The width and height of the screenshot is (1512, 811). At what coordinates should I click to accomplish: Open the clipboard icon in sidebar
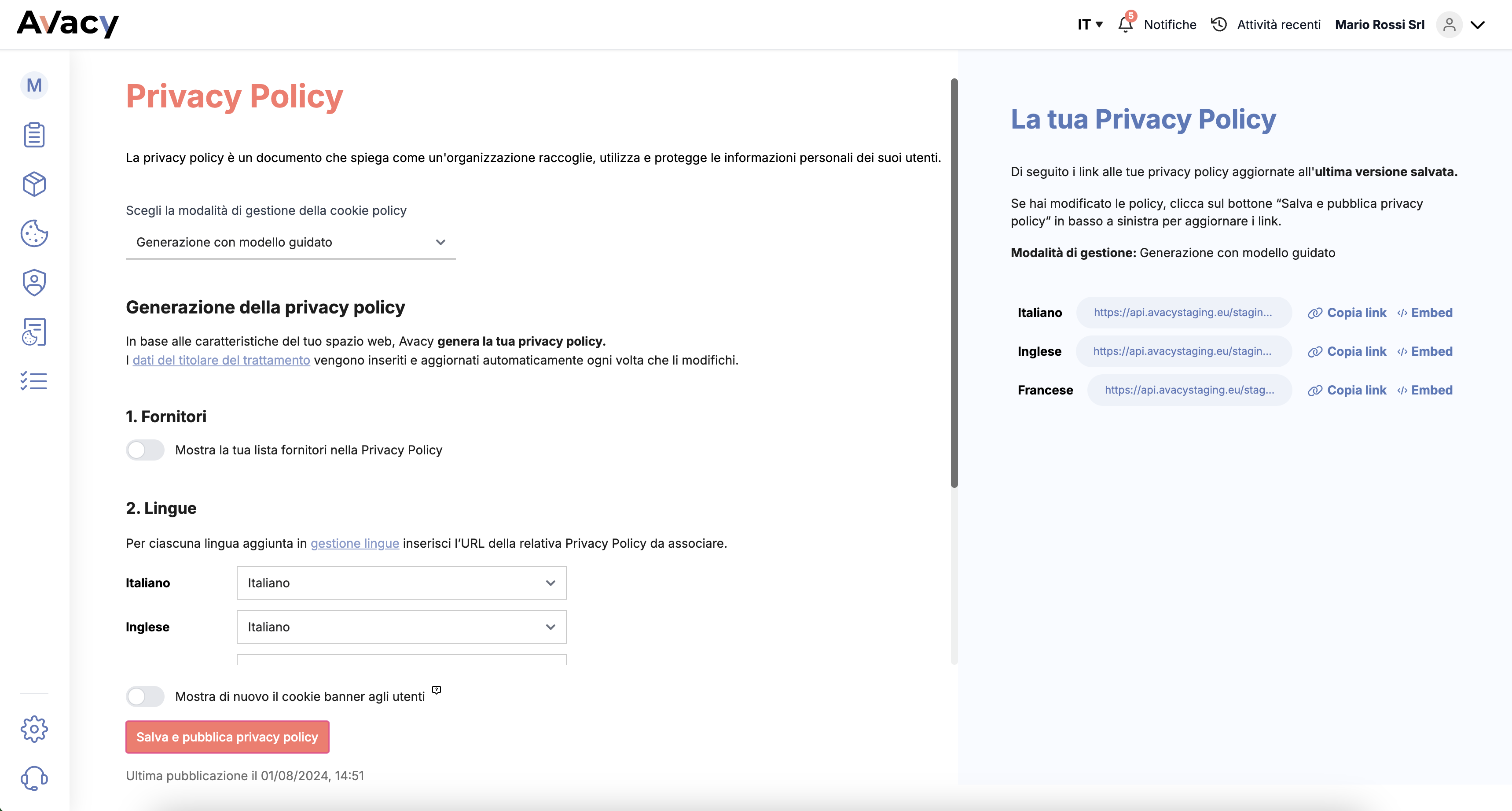click(34, 135)
